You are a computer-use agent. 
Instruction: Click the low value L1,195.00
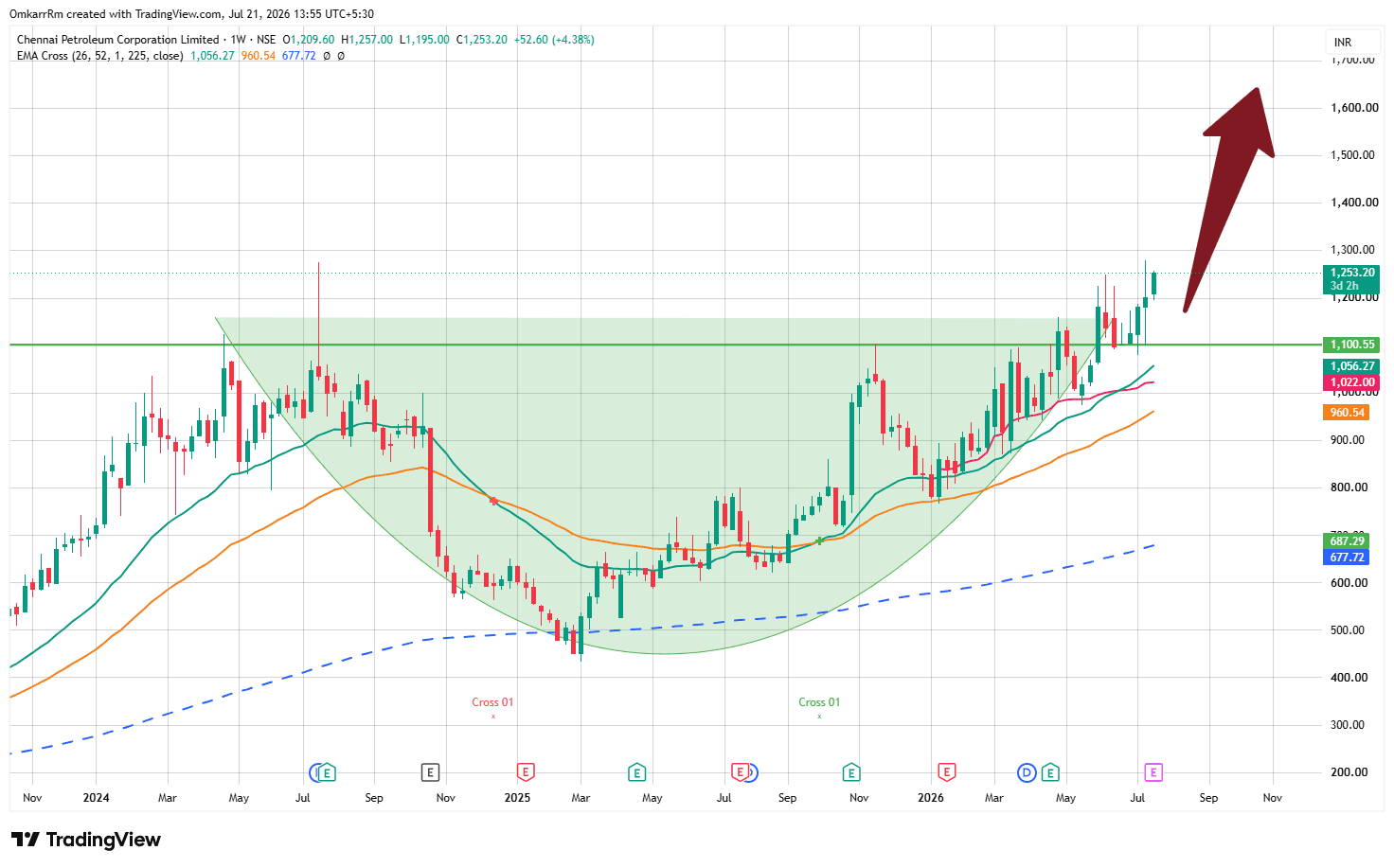pyautogui.click(x=424, y=40)
